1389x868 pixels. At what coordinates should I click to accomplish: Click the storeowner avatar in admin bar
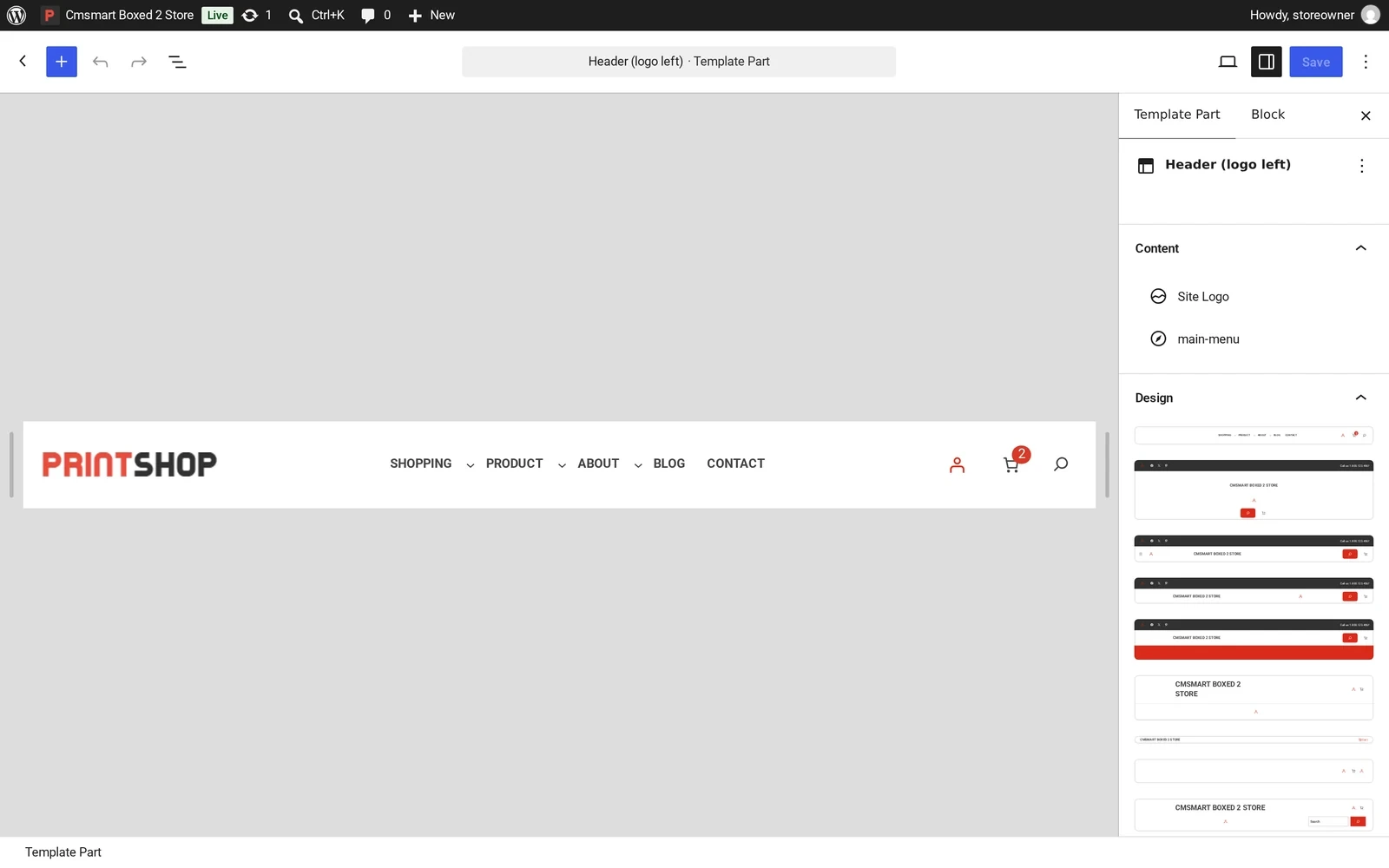(1371, 15)
